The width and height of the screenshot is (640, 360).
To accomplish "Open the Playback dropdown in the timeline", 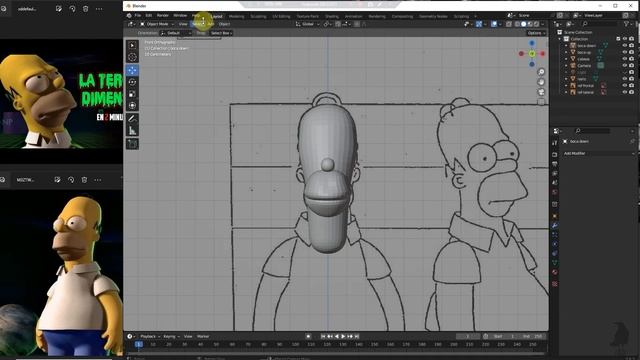I will tap(149, 336).
